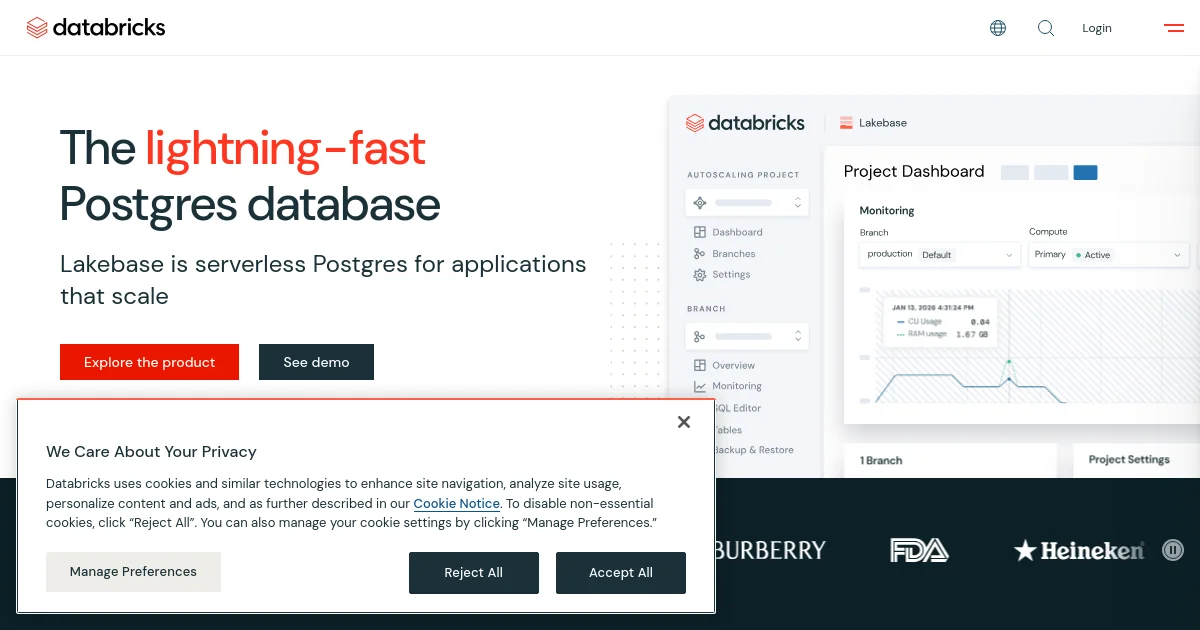Close the privacy cookie banner
This screenshot has height=630, width=1200.
click(x=684, y=422)
